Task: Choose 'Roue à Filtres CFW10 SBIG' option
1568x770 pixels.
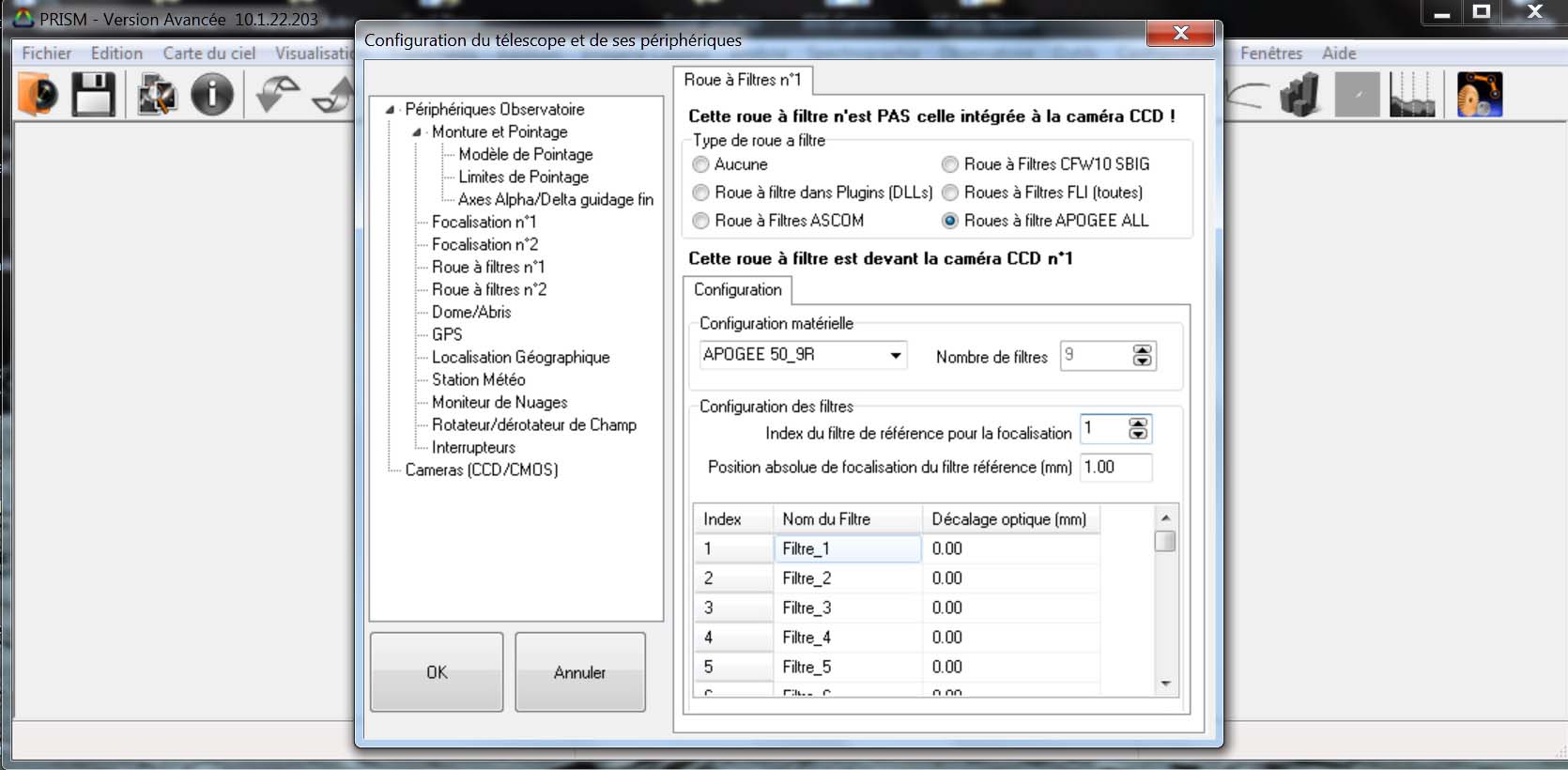Action: (x=950, y=164)
